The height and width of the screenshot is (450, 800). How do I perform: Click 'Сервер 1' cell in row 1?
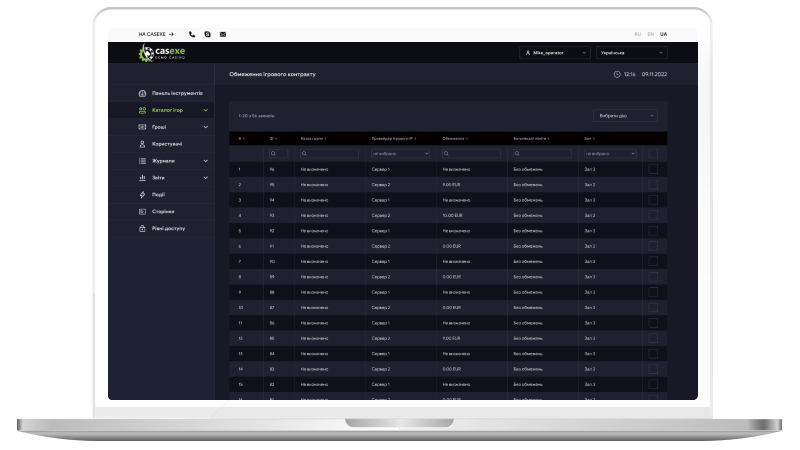[x=381, y=169]
